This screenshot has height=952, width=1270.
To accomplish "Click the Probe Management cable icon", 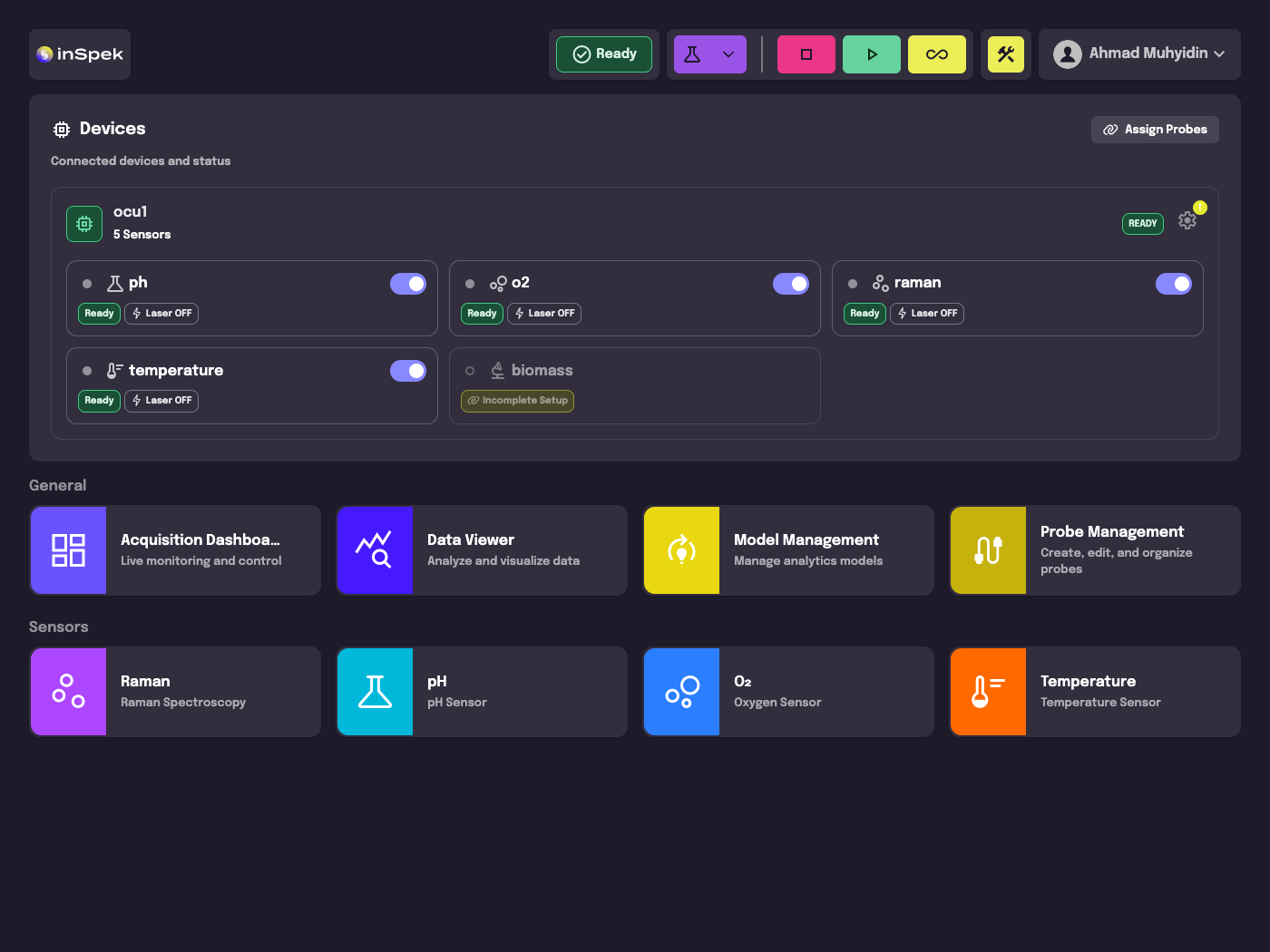I will point(988,550).
